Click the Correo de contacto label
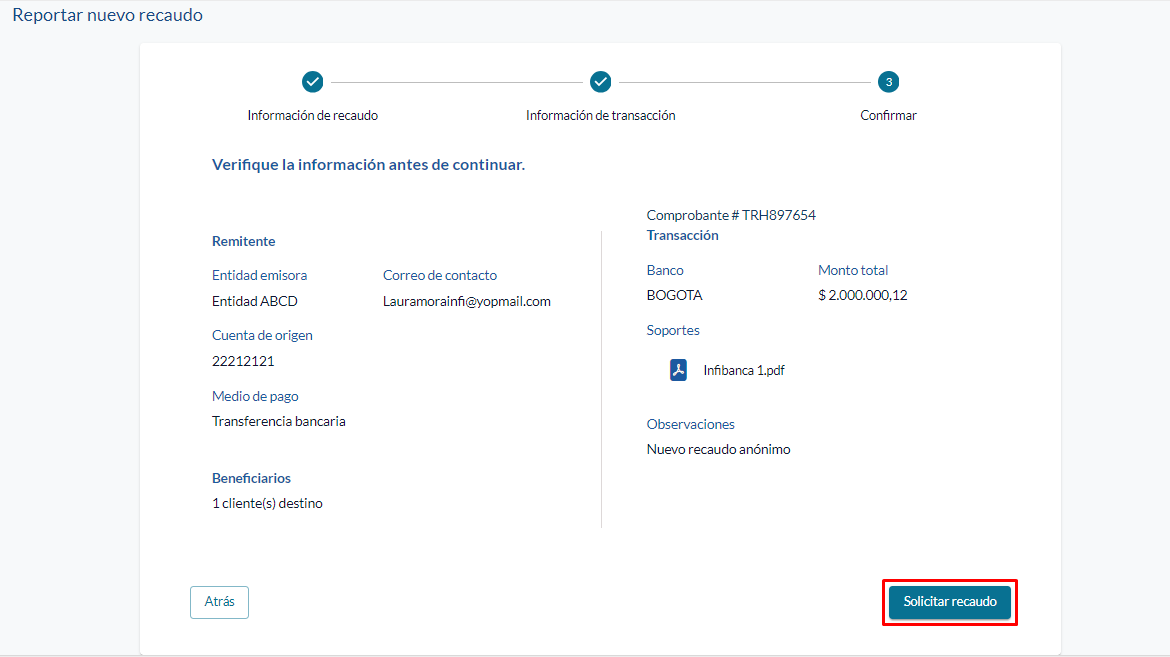The width and height of the screenshot is (1170, 657). (439, 275)
